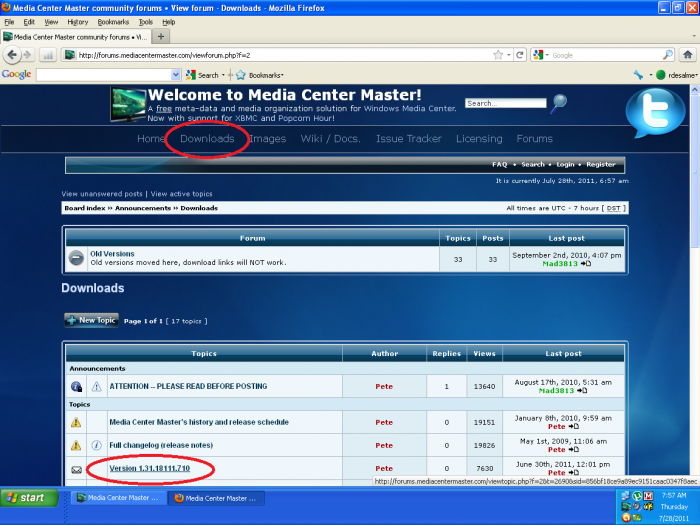The image size is (700, 525).
Task: Open the Old Versions subforum link
Action: coord(112,254)
